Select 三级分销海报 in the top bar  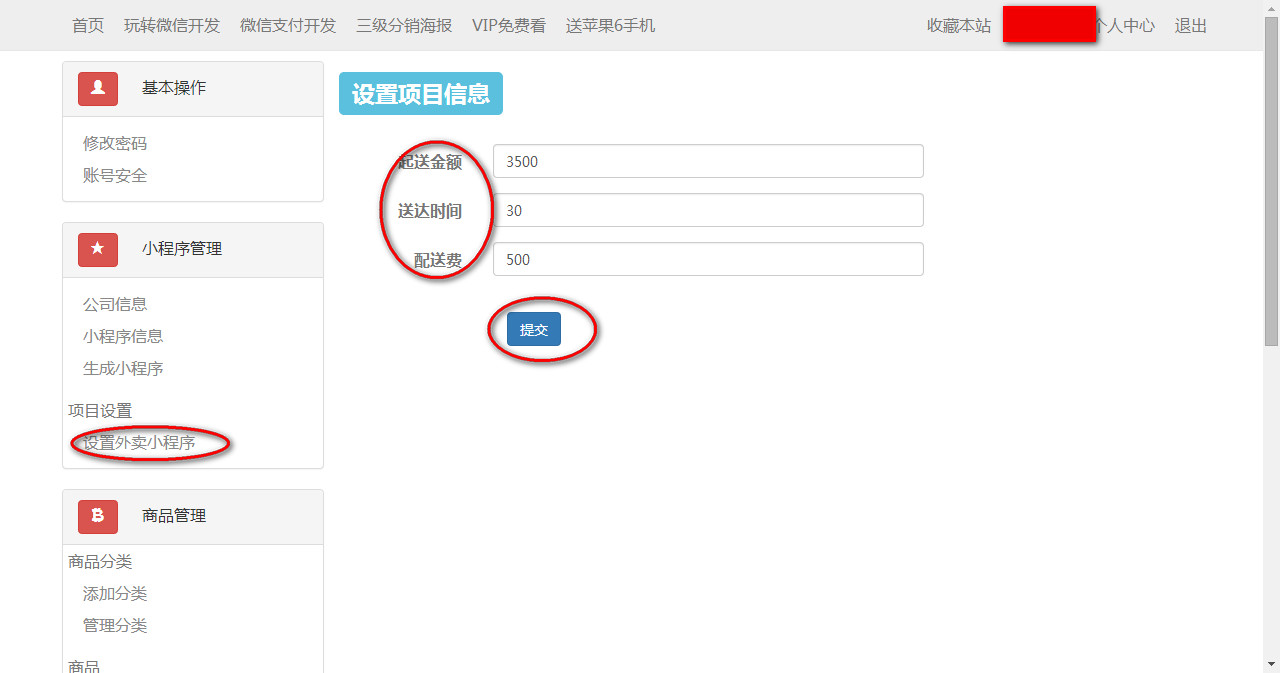coord(404,26)
